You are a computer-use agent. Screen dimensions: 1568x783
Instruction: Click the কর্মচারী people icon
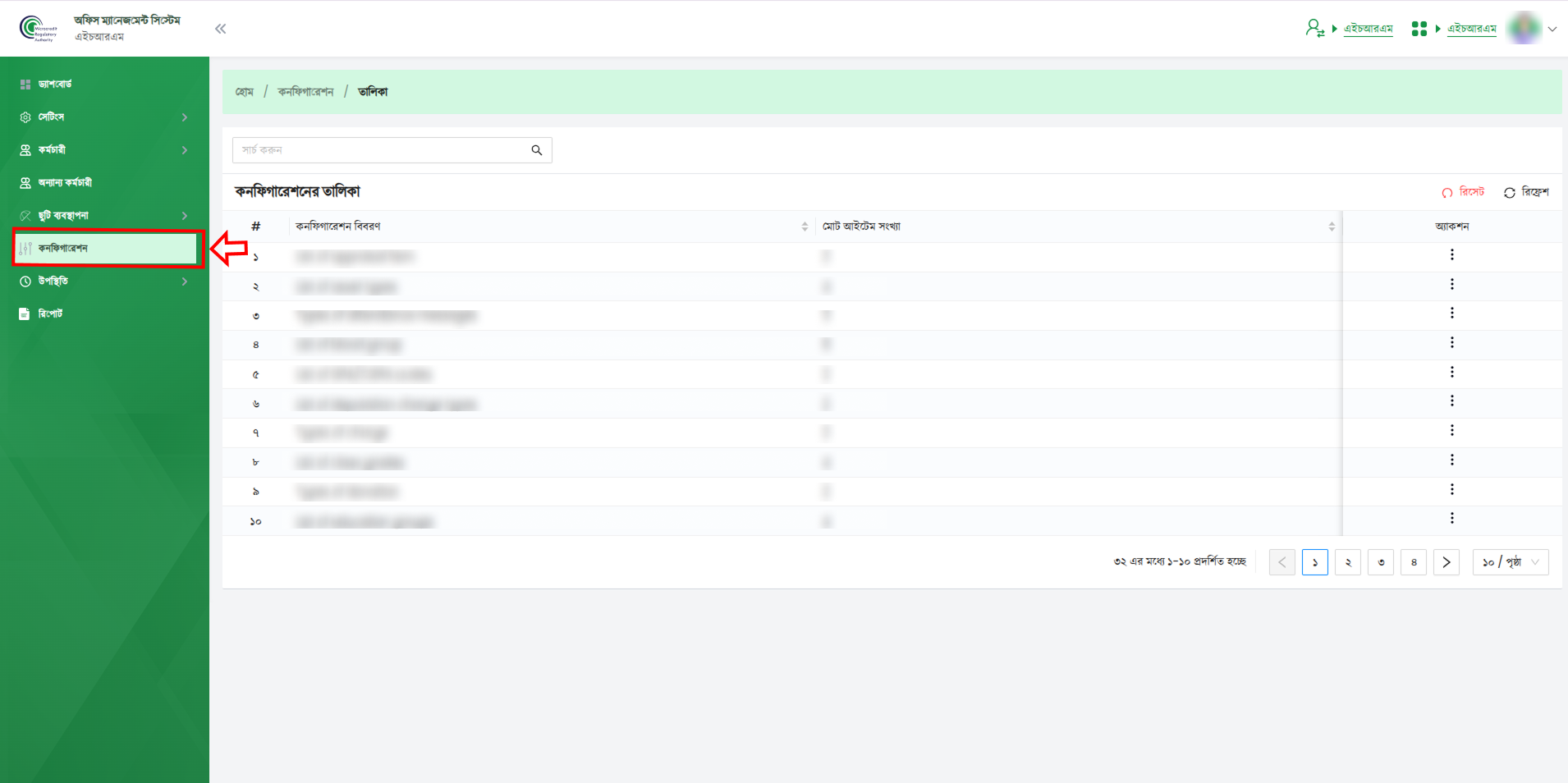click(25, 150)
